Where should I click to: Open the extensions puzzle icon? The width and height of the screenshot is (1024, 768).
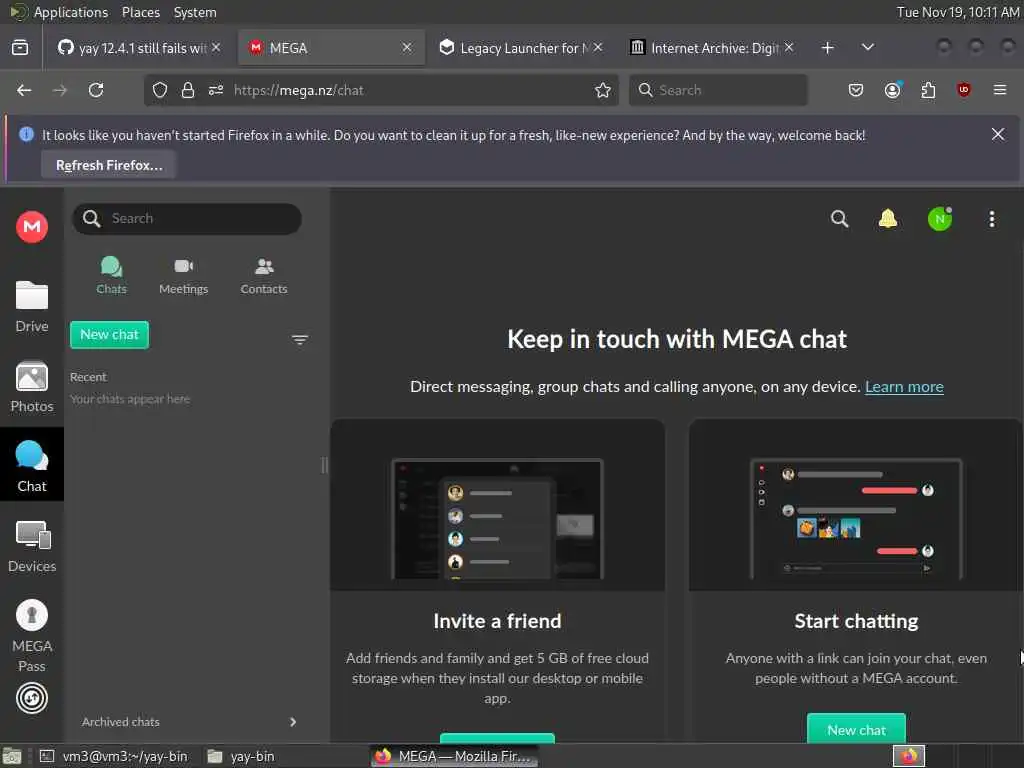(x=928, y=90)
